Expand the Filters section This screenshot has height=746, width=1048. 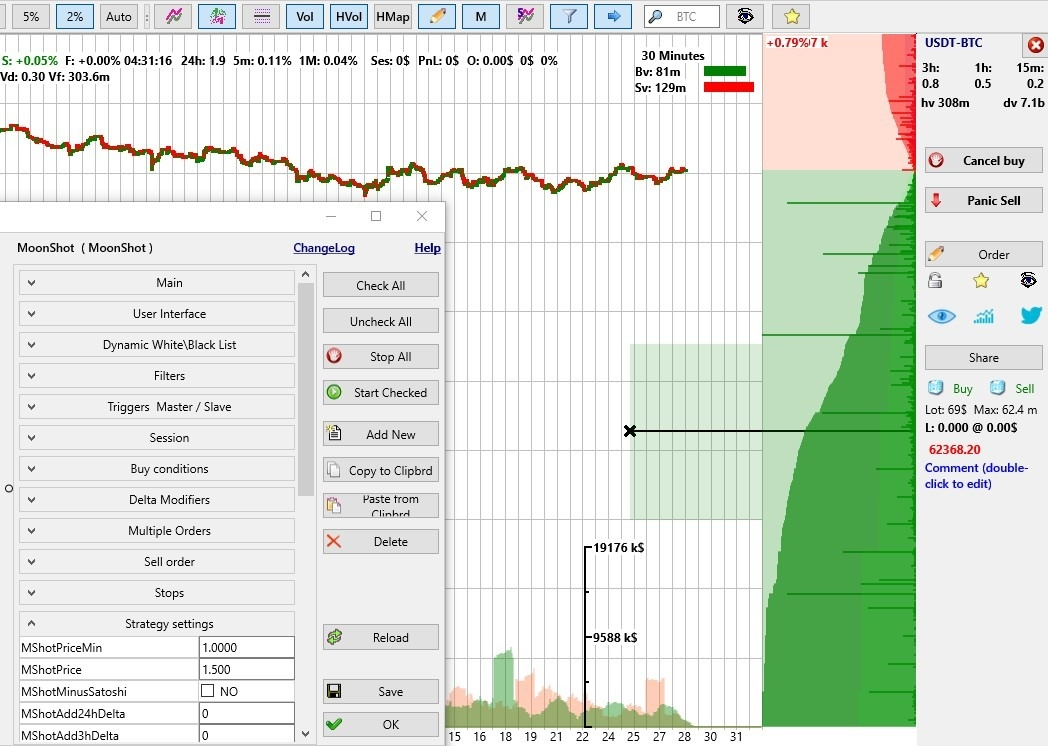(157, 376)
